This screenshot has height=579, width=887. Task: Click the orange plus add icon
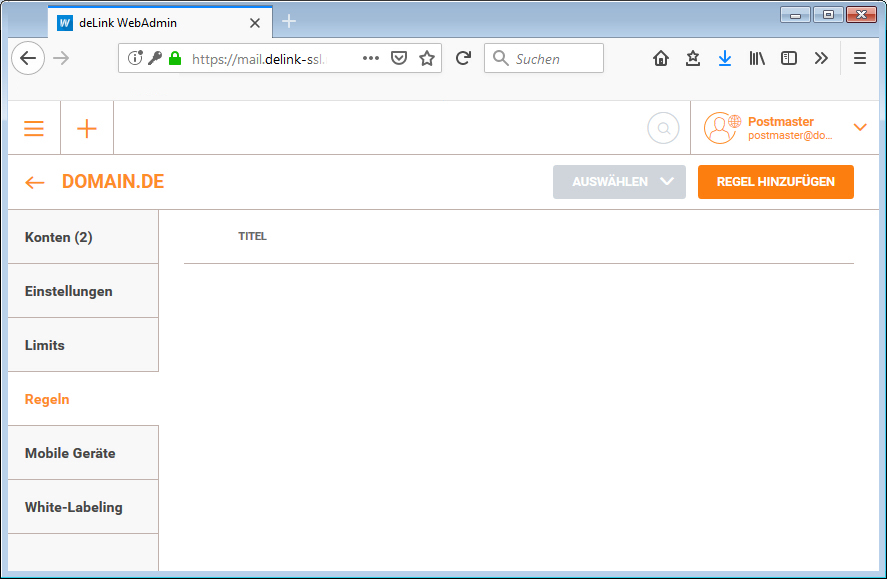coord(87,128)
